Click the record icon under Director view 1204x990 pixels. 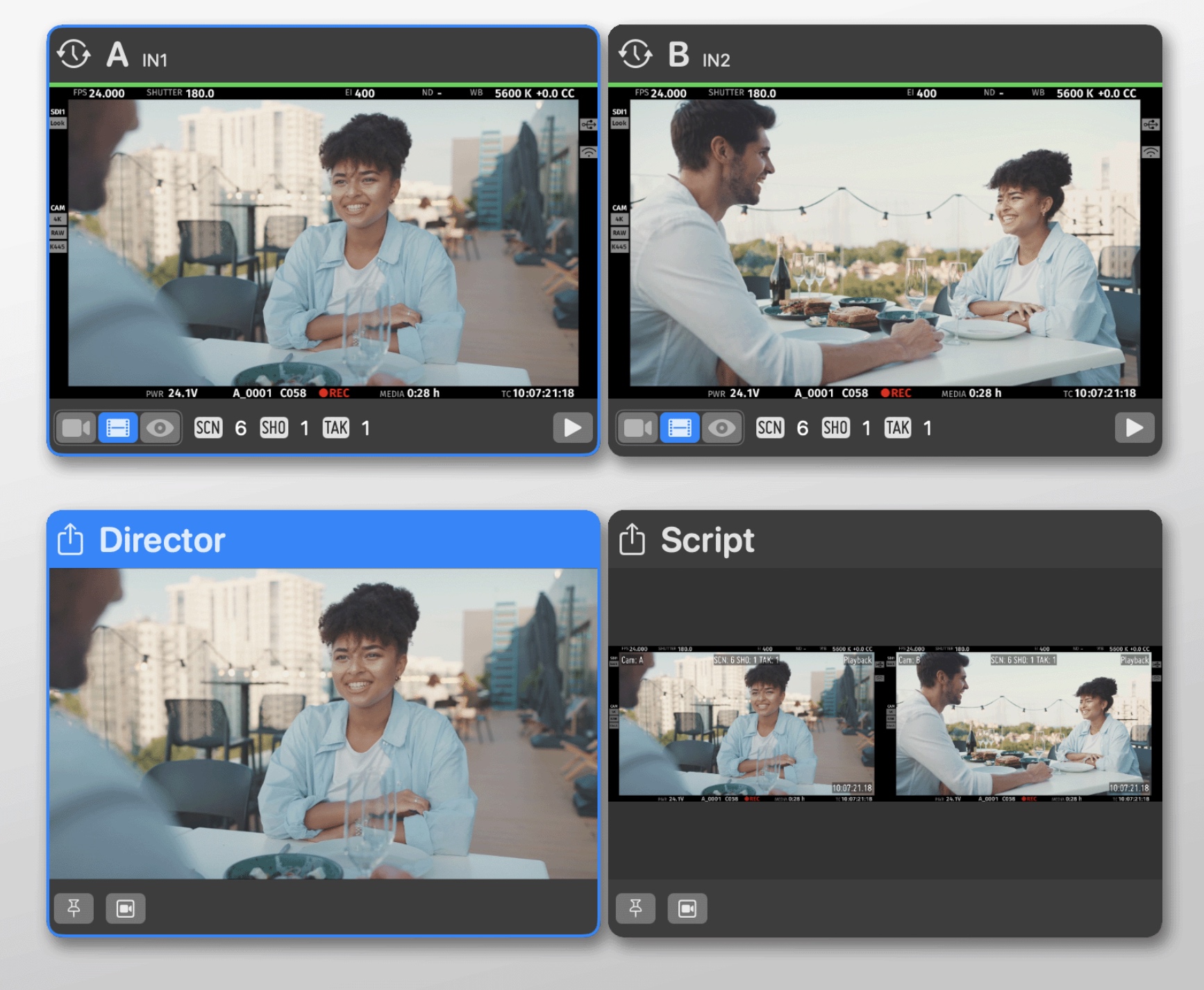tap(126, 908)
